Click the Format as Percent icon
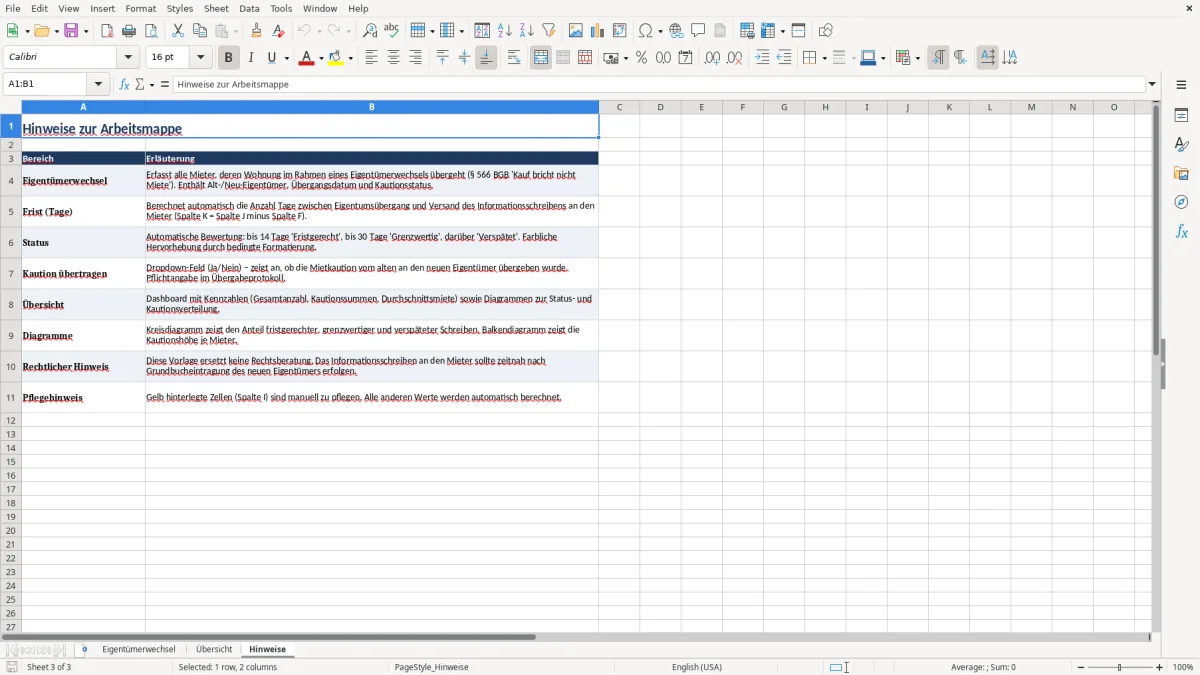 [x=642, y=58]
